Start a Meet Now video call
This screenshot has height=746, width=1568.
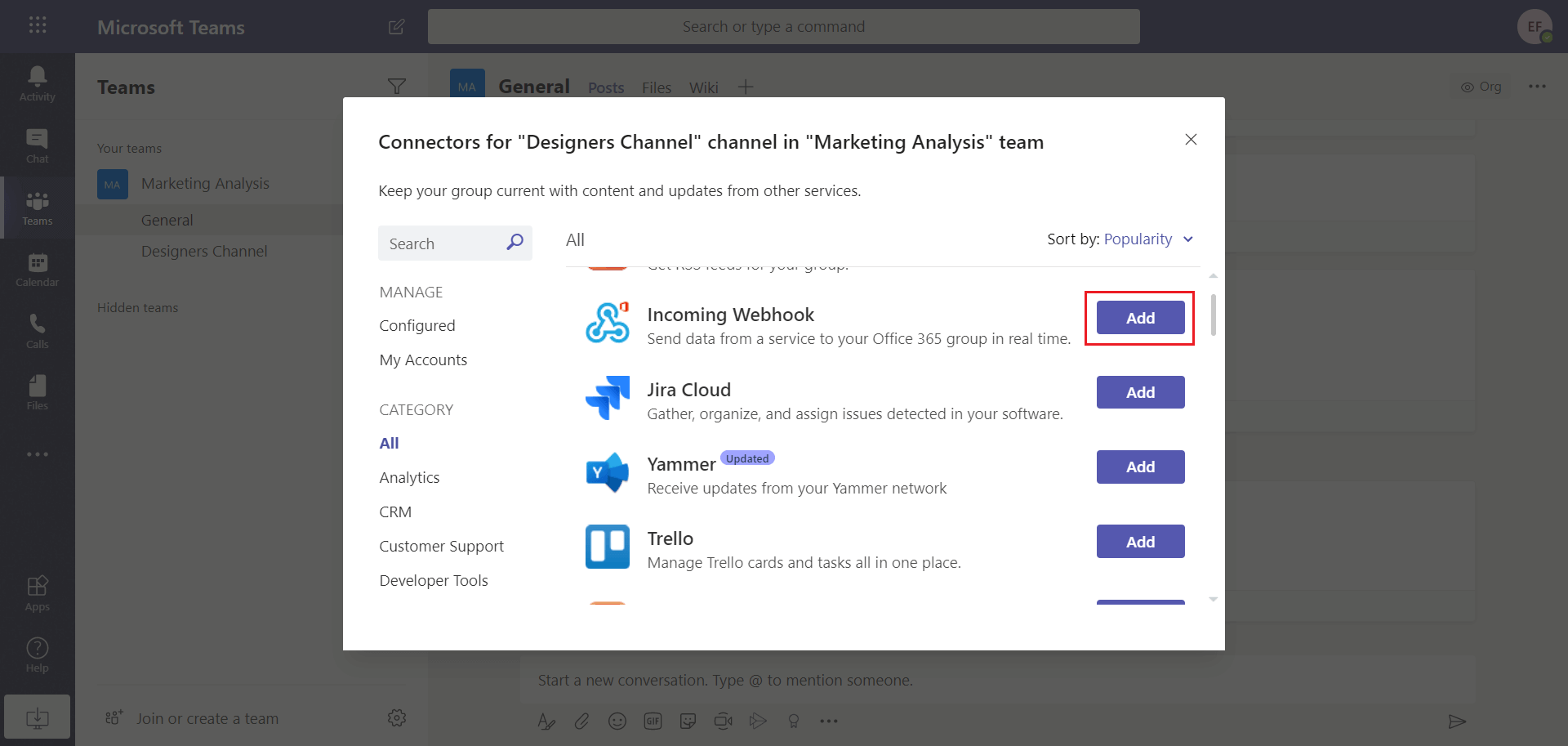coord(724,721)
